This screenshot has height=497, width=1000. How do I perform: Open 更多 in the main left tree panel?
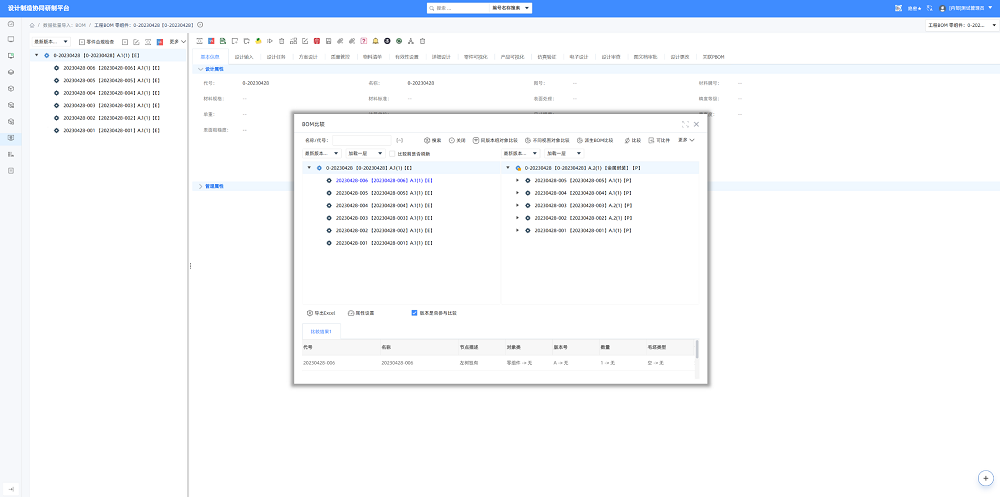click(177, 41)
